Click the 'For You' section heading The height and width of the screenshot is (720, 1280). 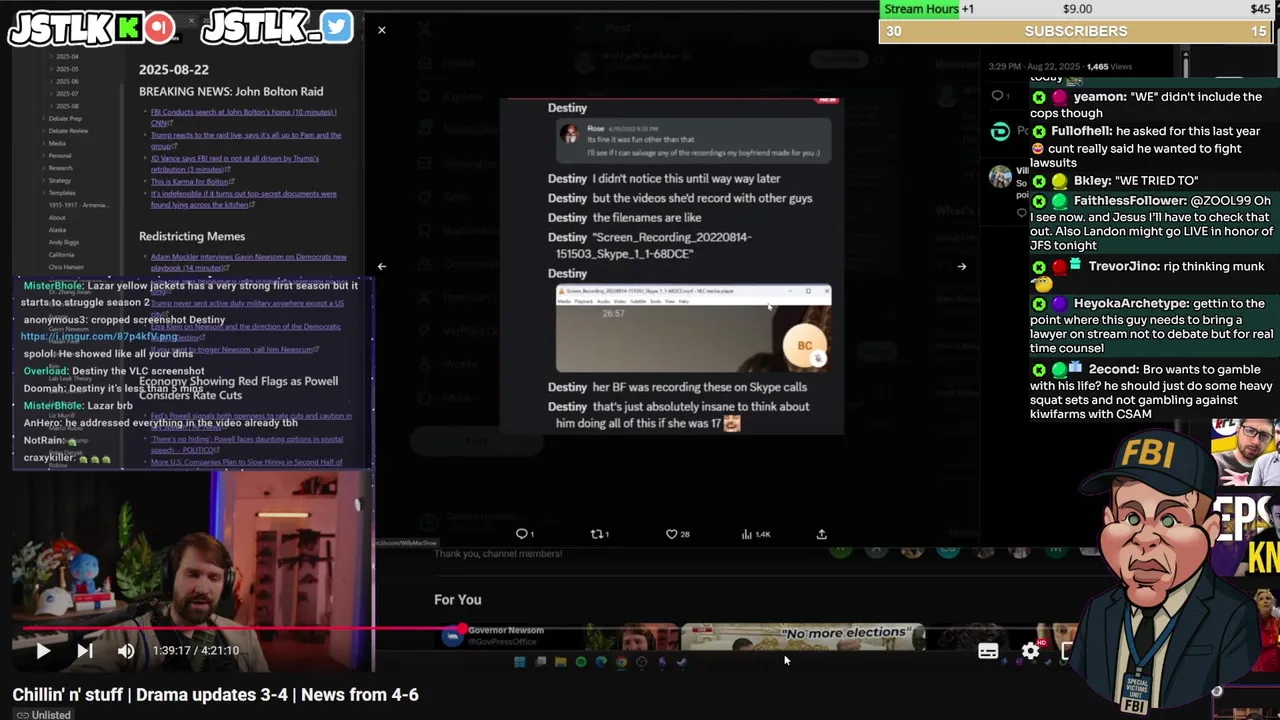click(x=458, y=600)
